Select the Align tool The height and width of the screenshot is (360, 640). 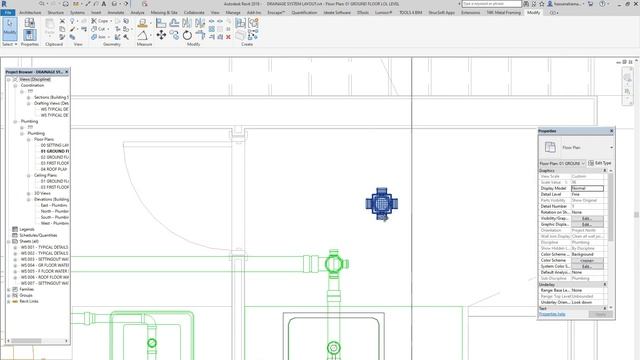pyautogui.click(x=161, y=23)
